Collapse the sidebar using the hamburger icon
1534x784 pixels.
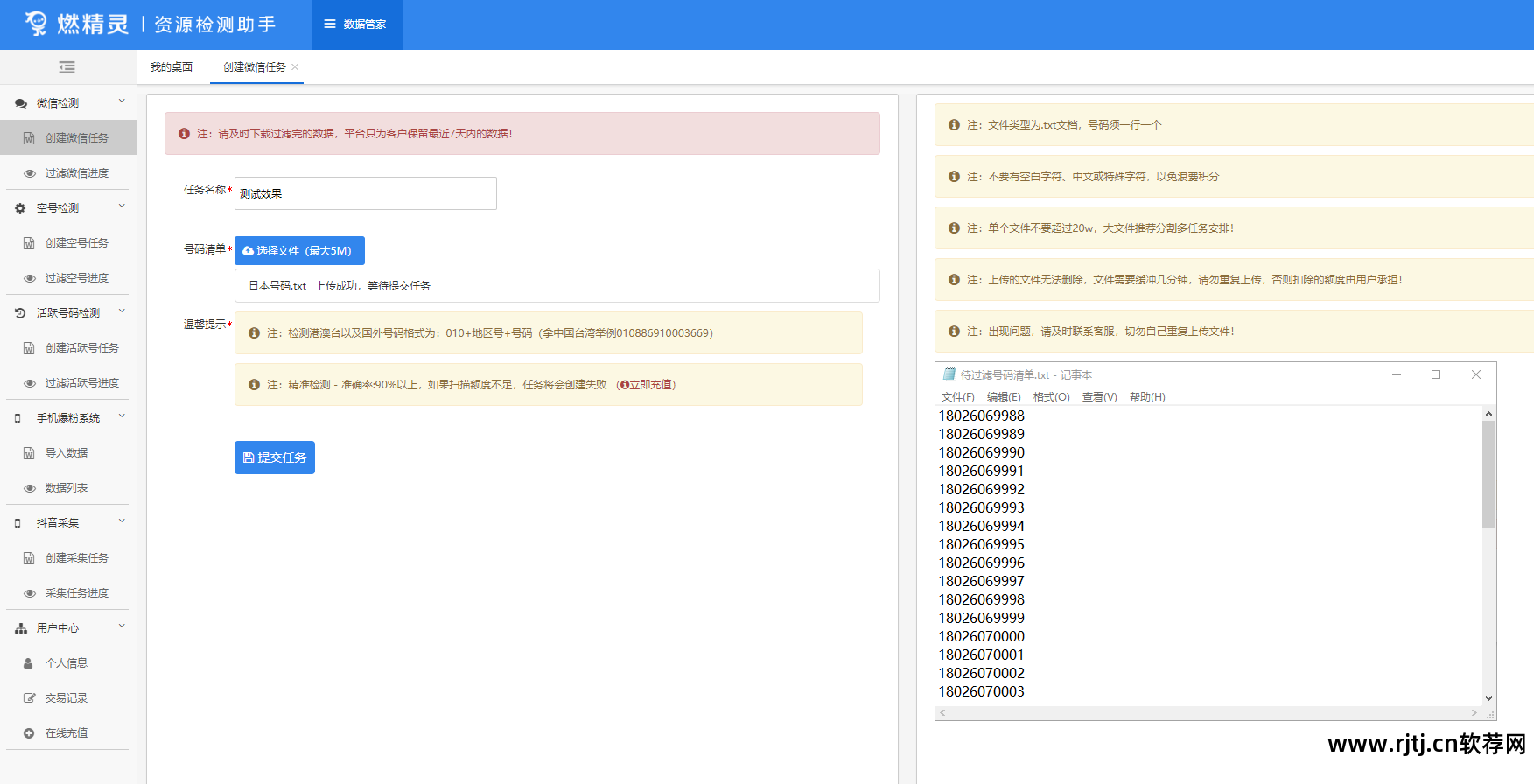(67, 67)
